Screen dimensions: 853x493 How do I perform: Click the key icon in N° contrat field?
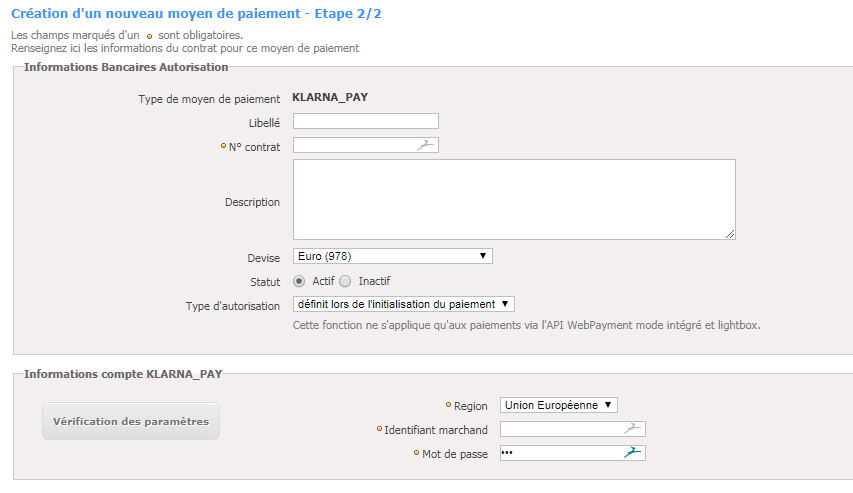coord(425,145)
